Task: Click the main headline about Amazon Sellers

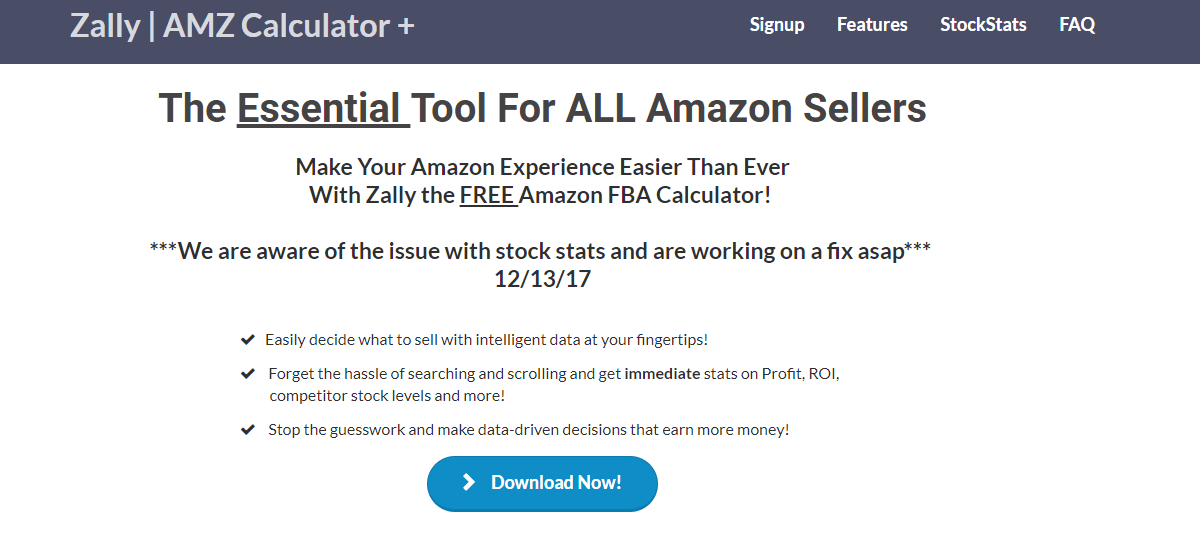Action: pos(542,108)
